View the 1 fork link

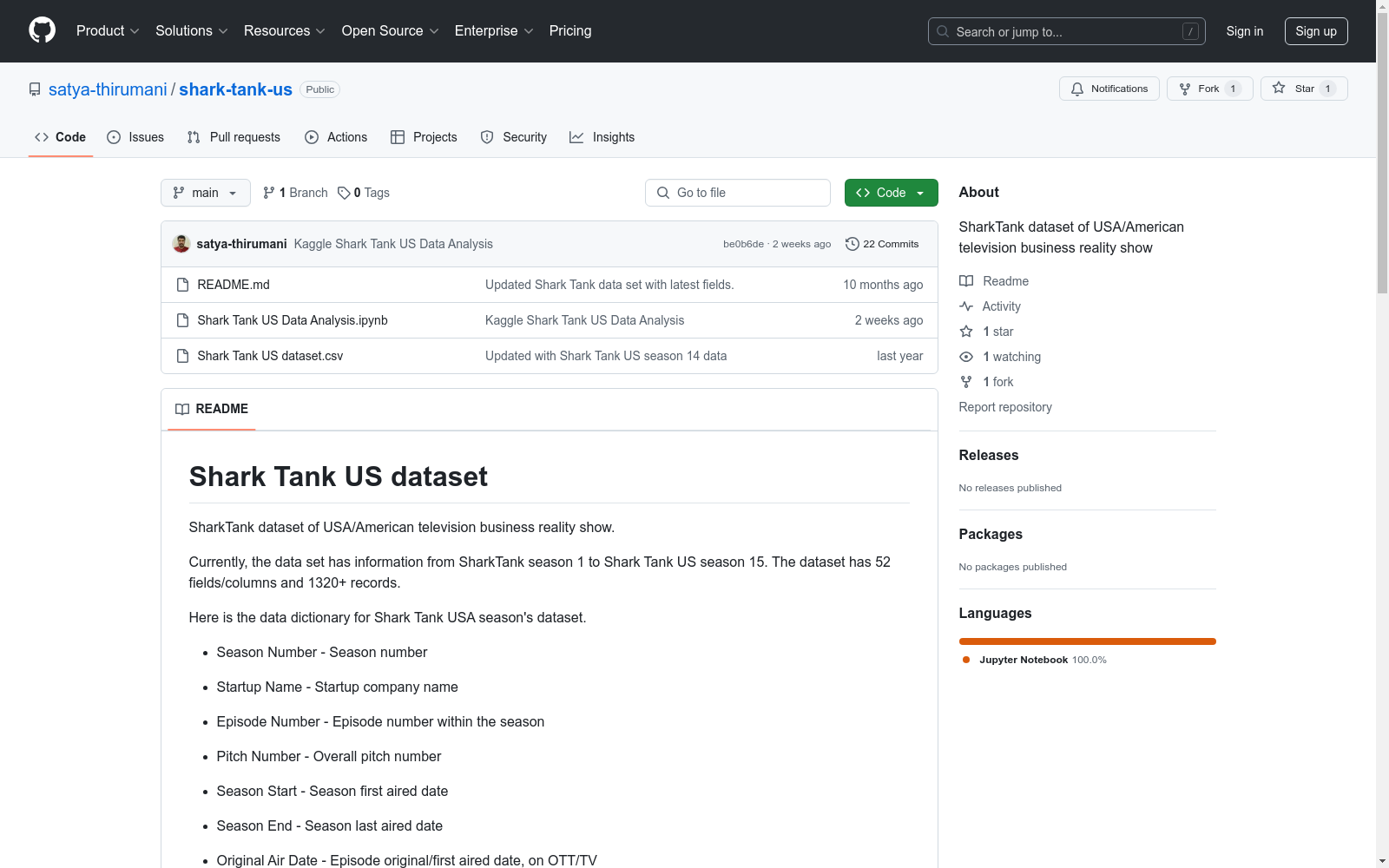(986, 382)
